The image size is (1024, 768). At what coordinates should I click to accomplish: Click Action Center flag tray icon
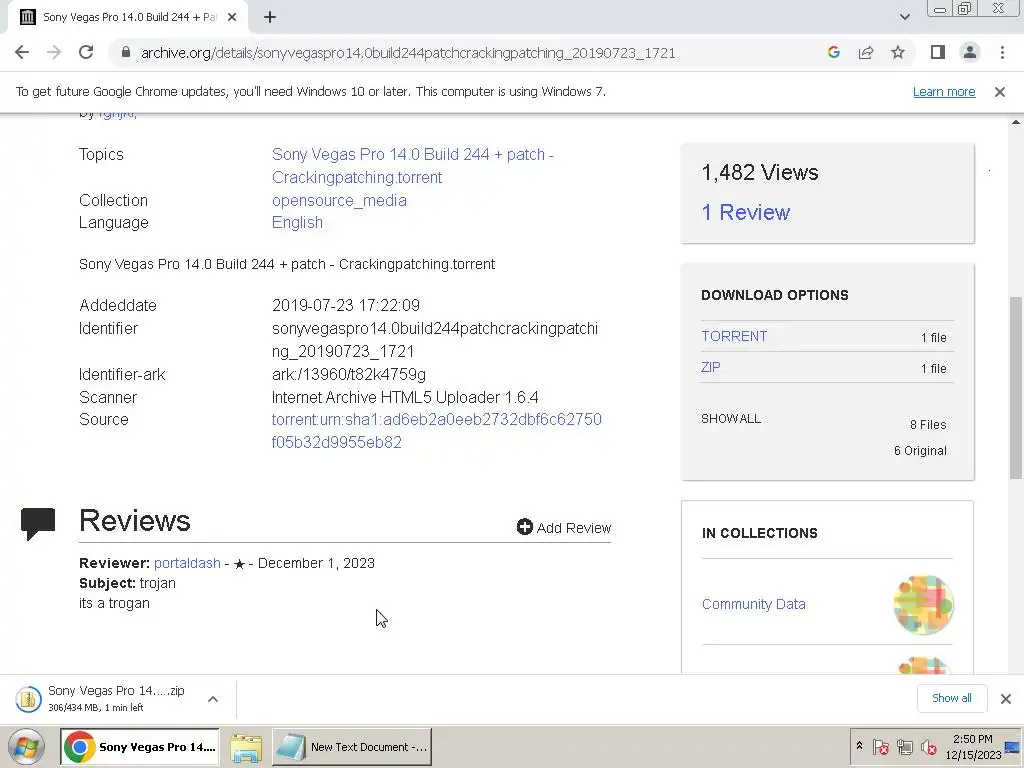tap(881, 747)
